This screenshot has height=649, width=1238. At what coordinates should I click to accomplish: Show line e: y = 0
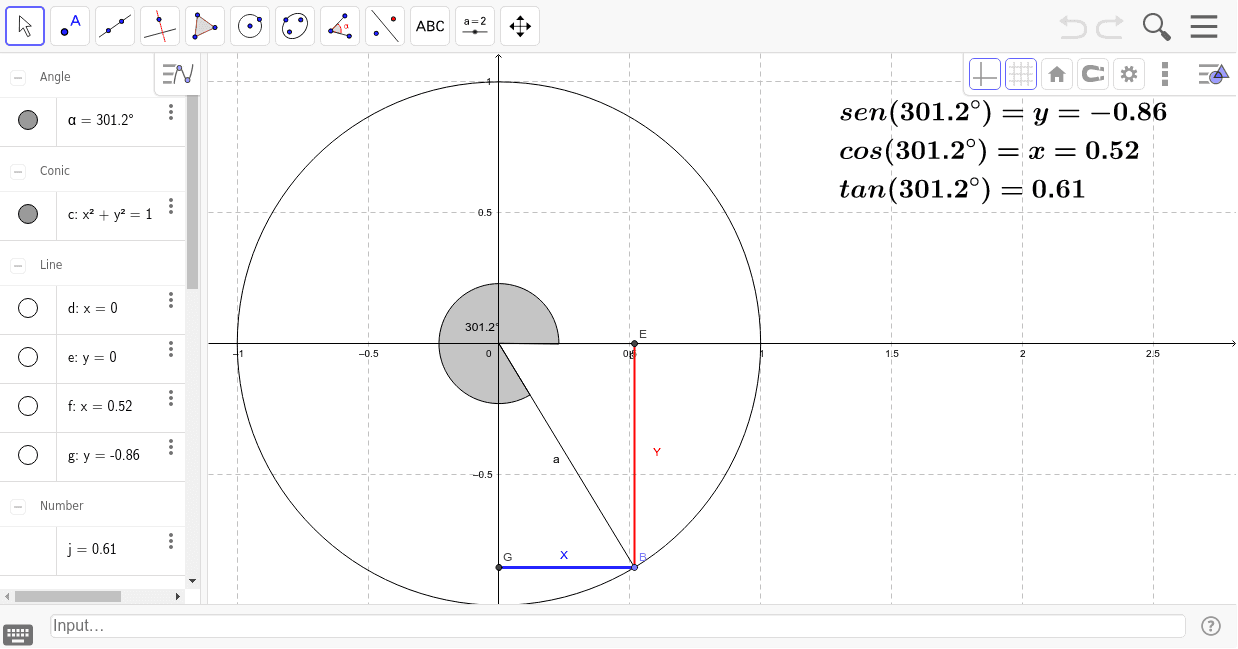[x=28, y=357]
